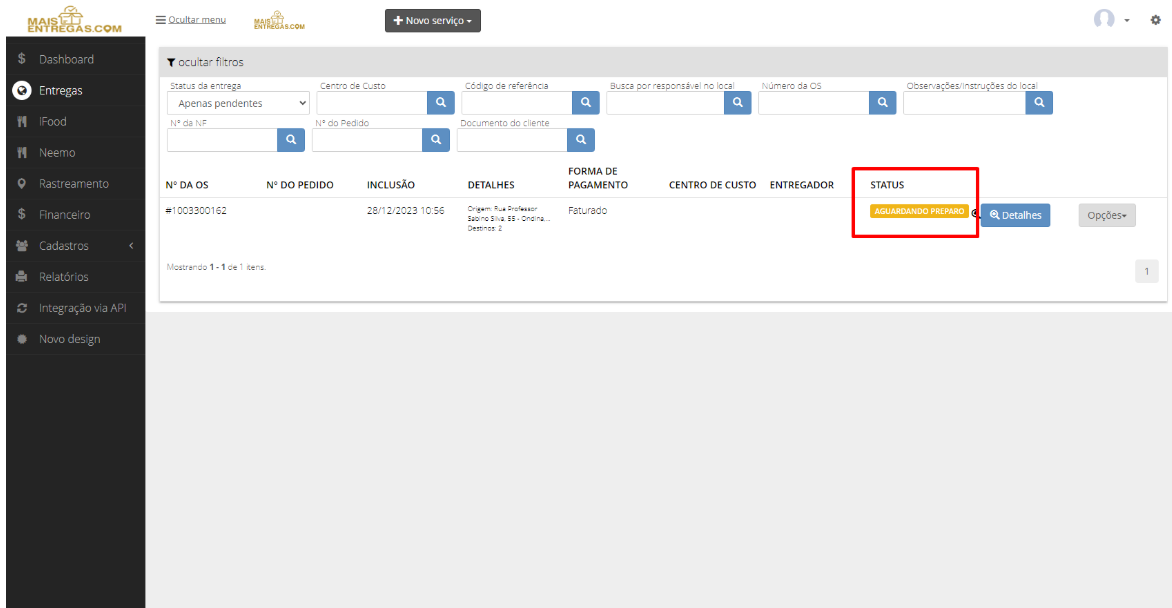Click search icon for Observações/Instruções do local
The width and height of the screenshot is (1172, 608).
coord(1039,102)
